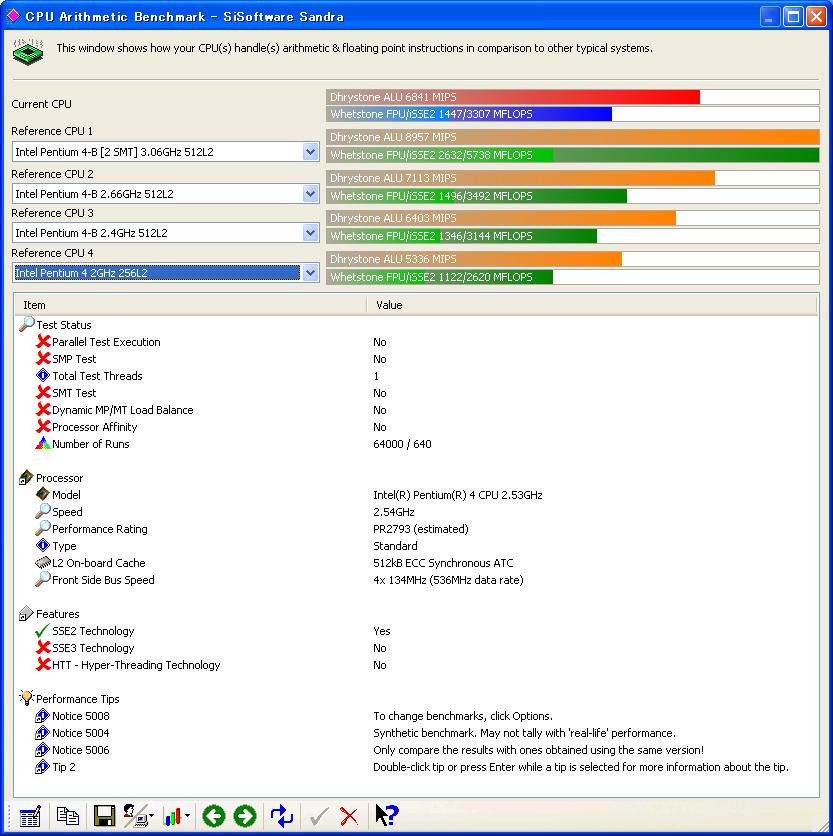The image size is (833, 836).
Task: Open dropdown arrow next to chart icon
Action: tap(187, 816)
